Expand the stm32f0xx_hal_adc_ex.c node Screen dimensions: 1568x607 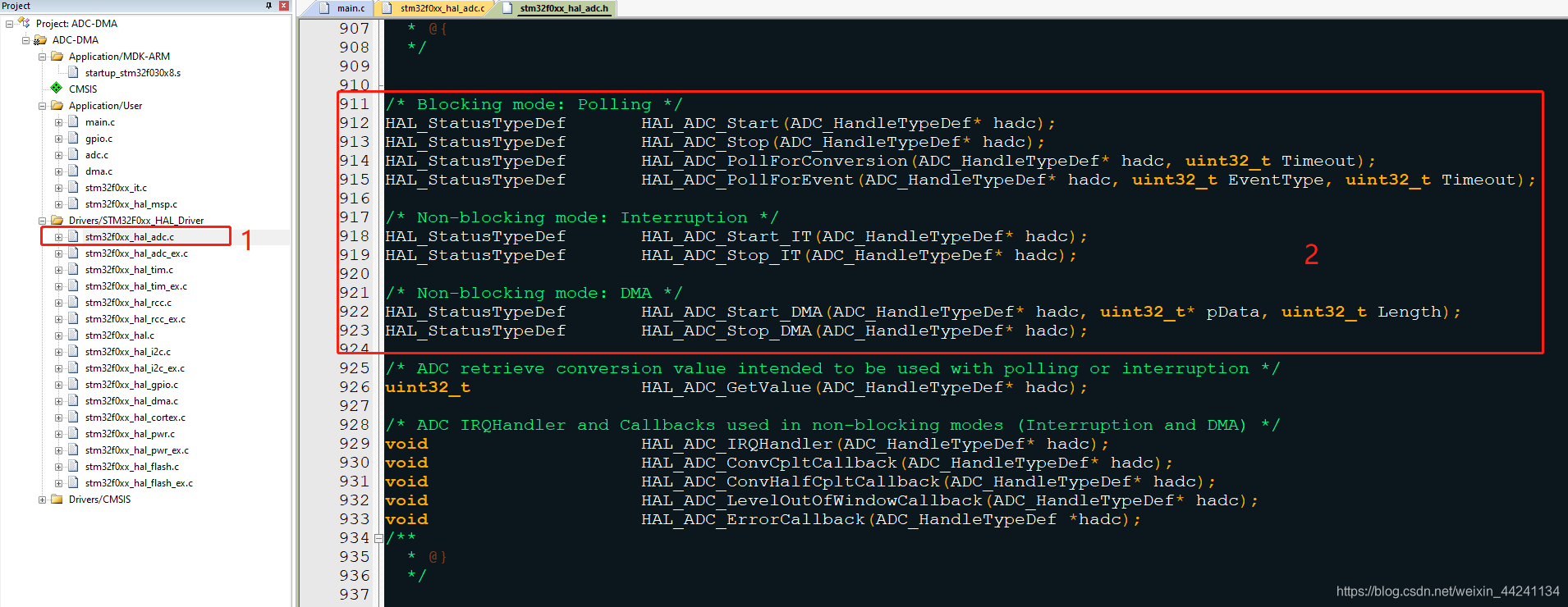coord(58,253)
